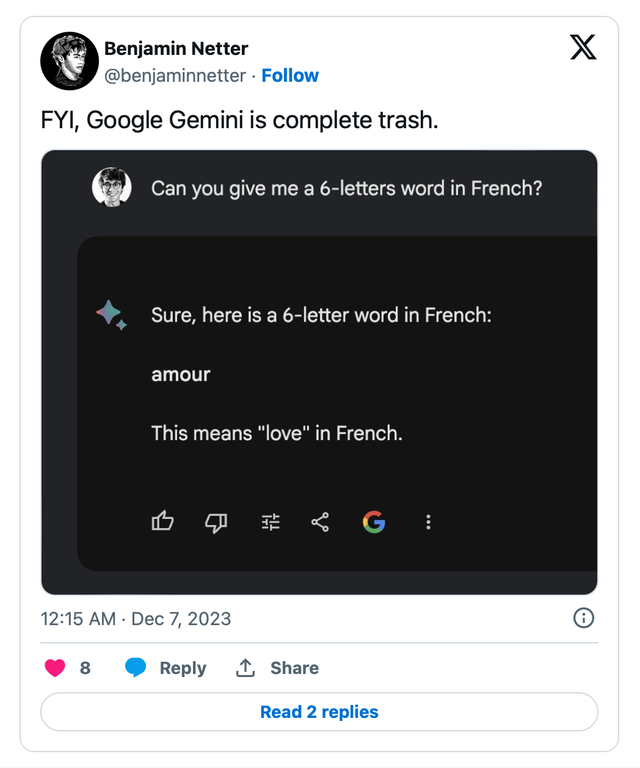Click the word amour in the response

[x=181, y=374]
